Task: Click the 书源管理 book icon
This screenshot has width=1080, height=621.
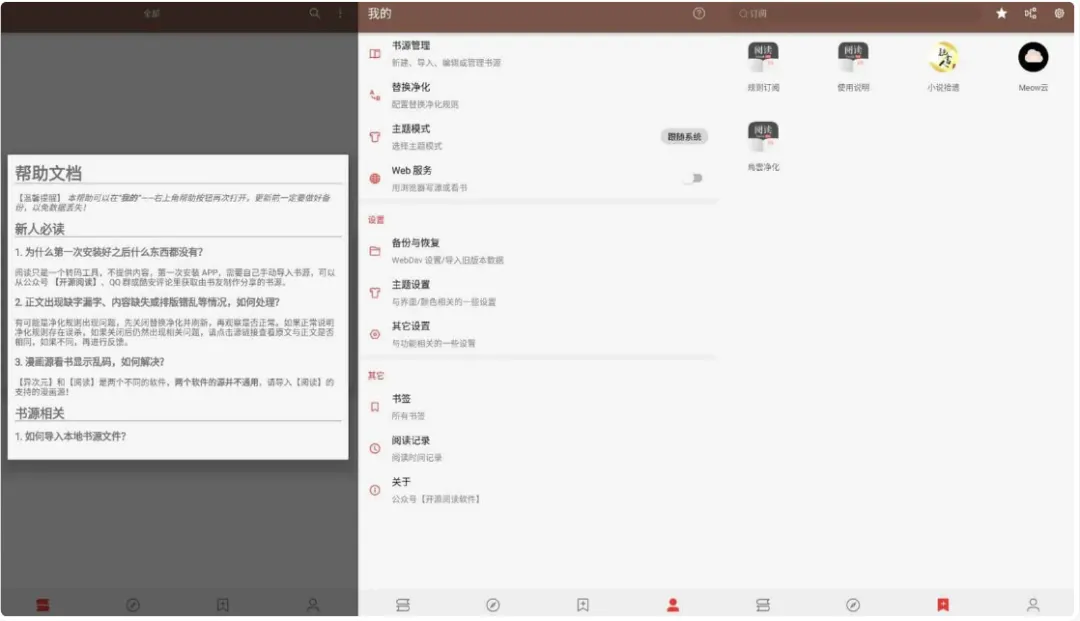Action: [x=375, y=53]
